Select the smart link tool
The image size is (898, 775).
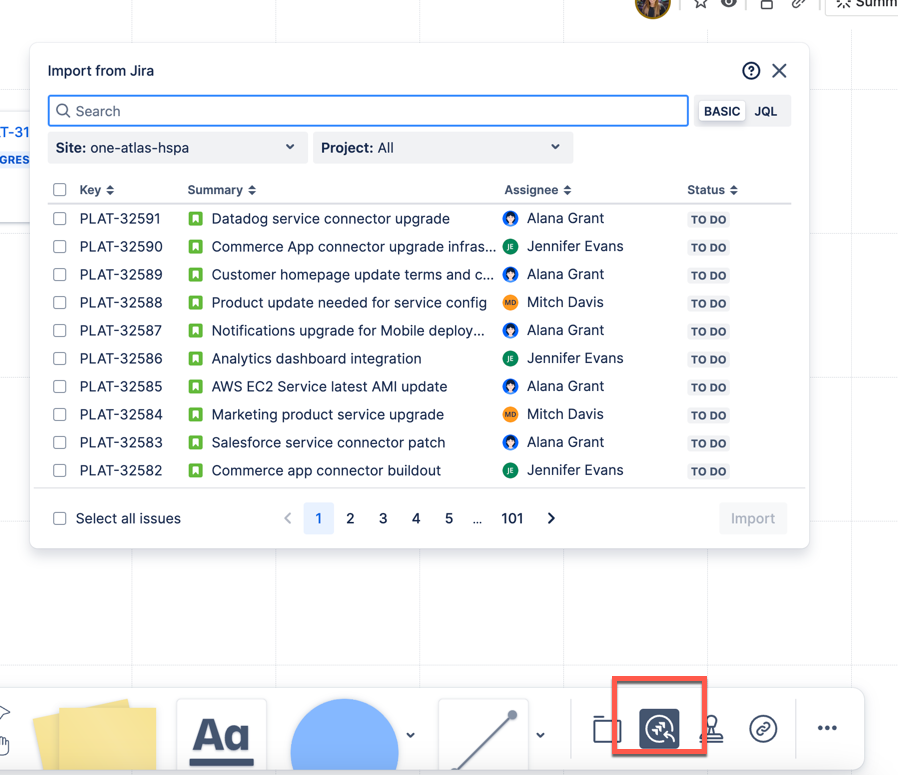pos(763,729)
